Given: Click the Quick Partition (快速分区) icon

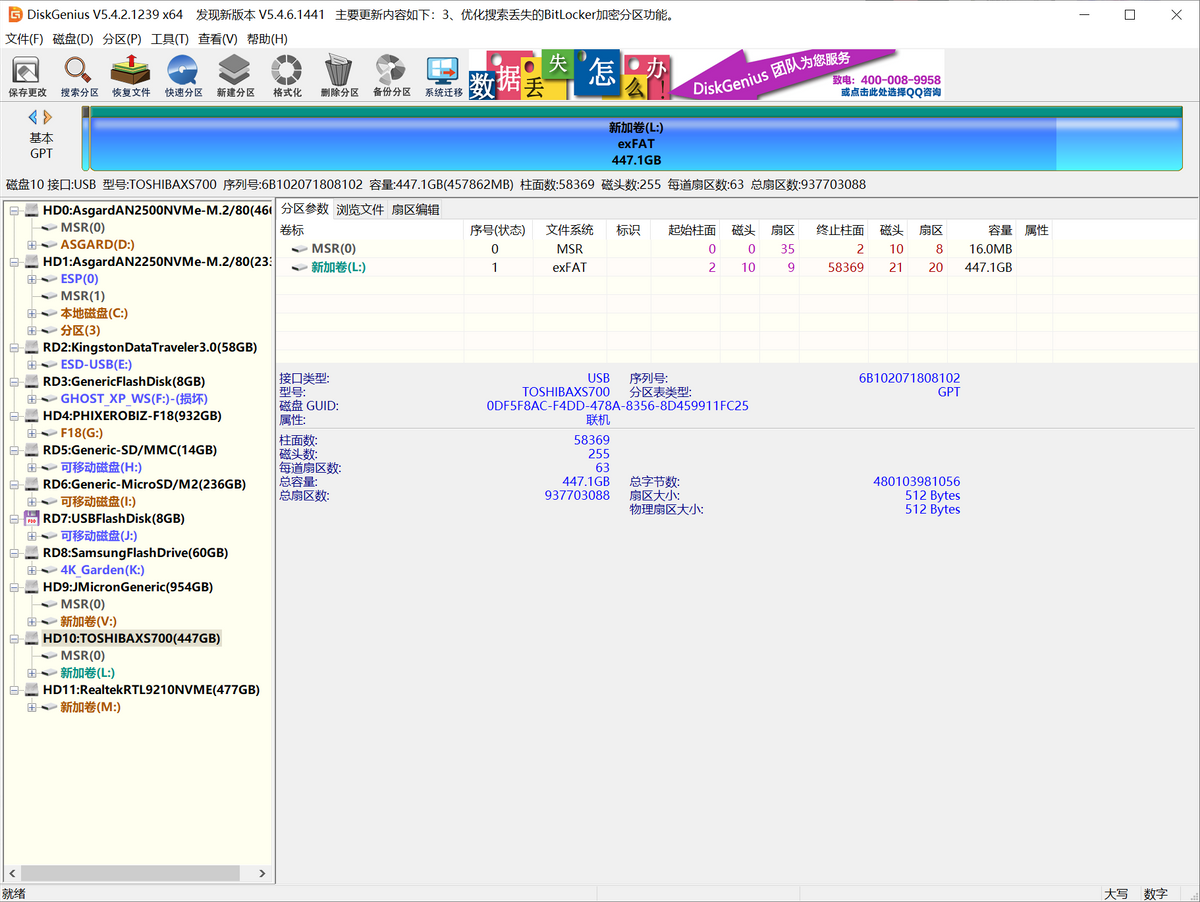Looking at the screenshot, I should [x=183, y=77].
